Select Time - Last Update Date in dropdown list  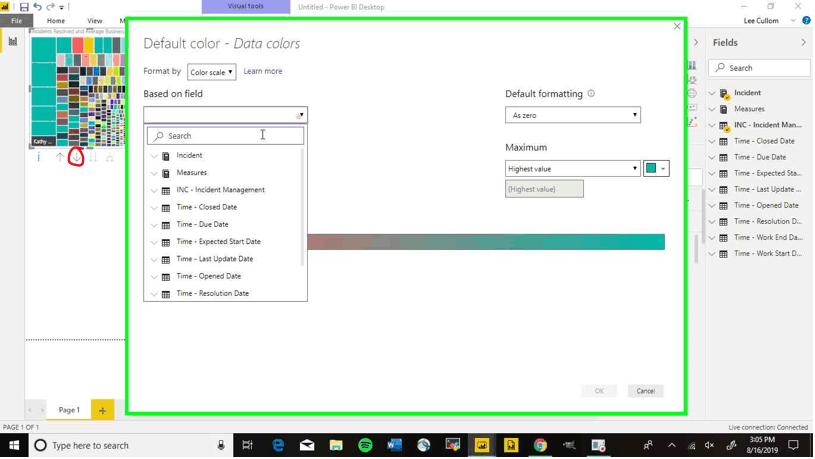pos(215,259)
